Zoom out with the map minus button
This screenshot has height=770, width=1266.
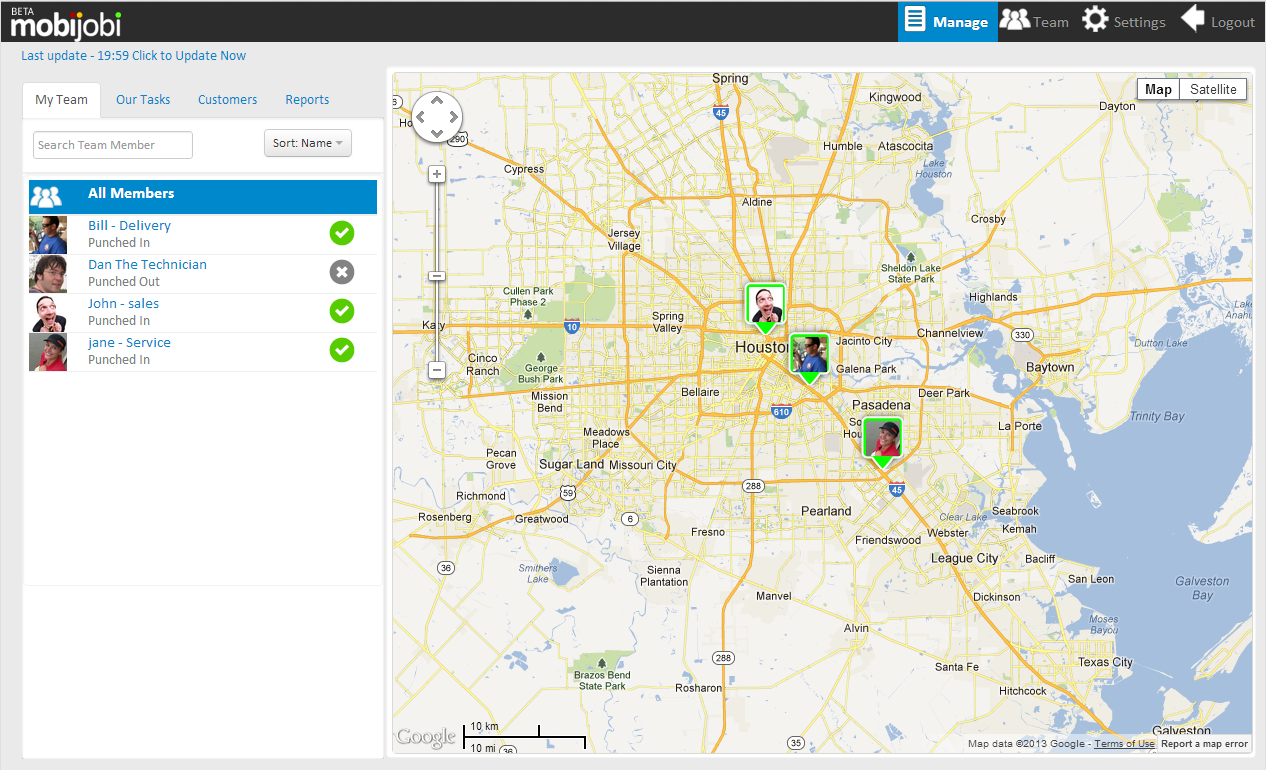pos(437,370)
